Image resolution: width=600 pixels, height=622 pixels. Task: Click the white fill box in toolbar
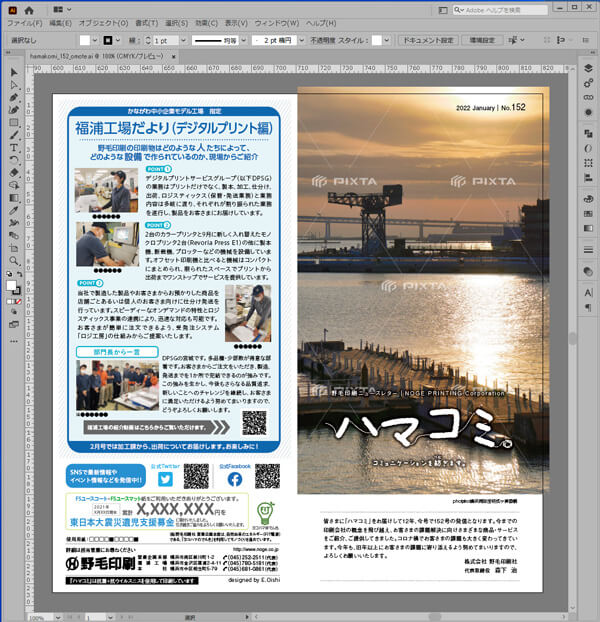[x=11, y=285]
